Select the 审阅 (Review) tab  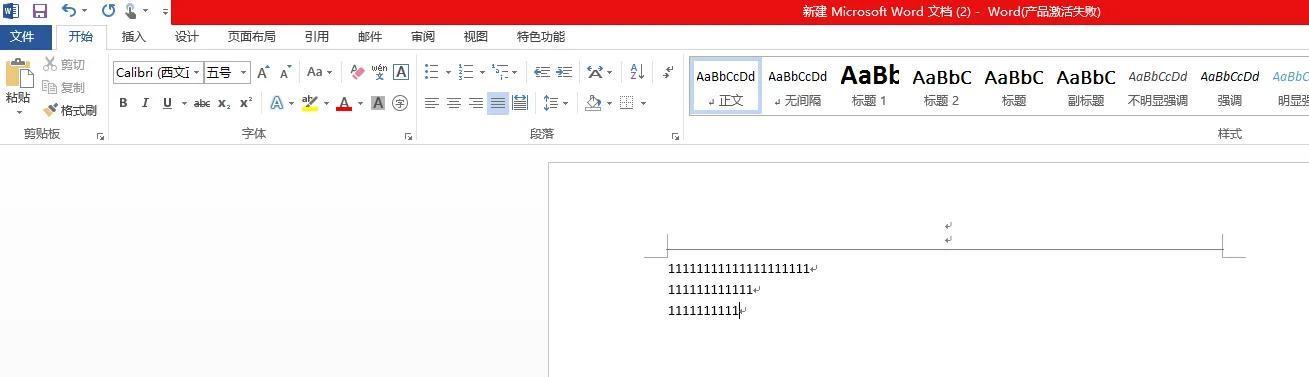(x=422, y=37)
